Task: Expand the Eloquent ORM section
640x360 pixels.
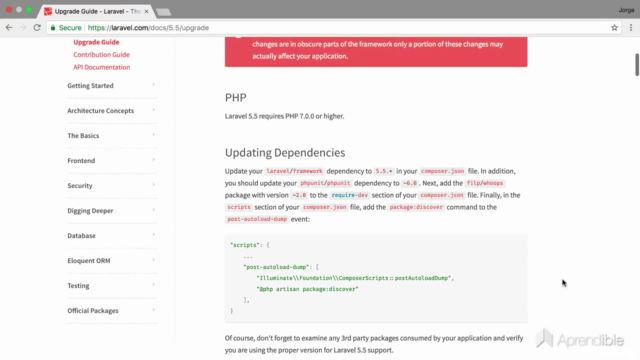Action: (111, 260)
